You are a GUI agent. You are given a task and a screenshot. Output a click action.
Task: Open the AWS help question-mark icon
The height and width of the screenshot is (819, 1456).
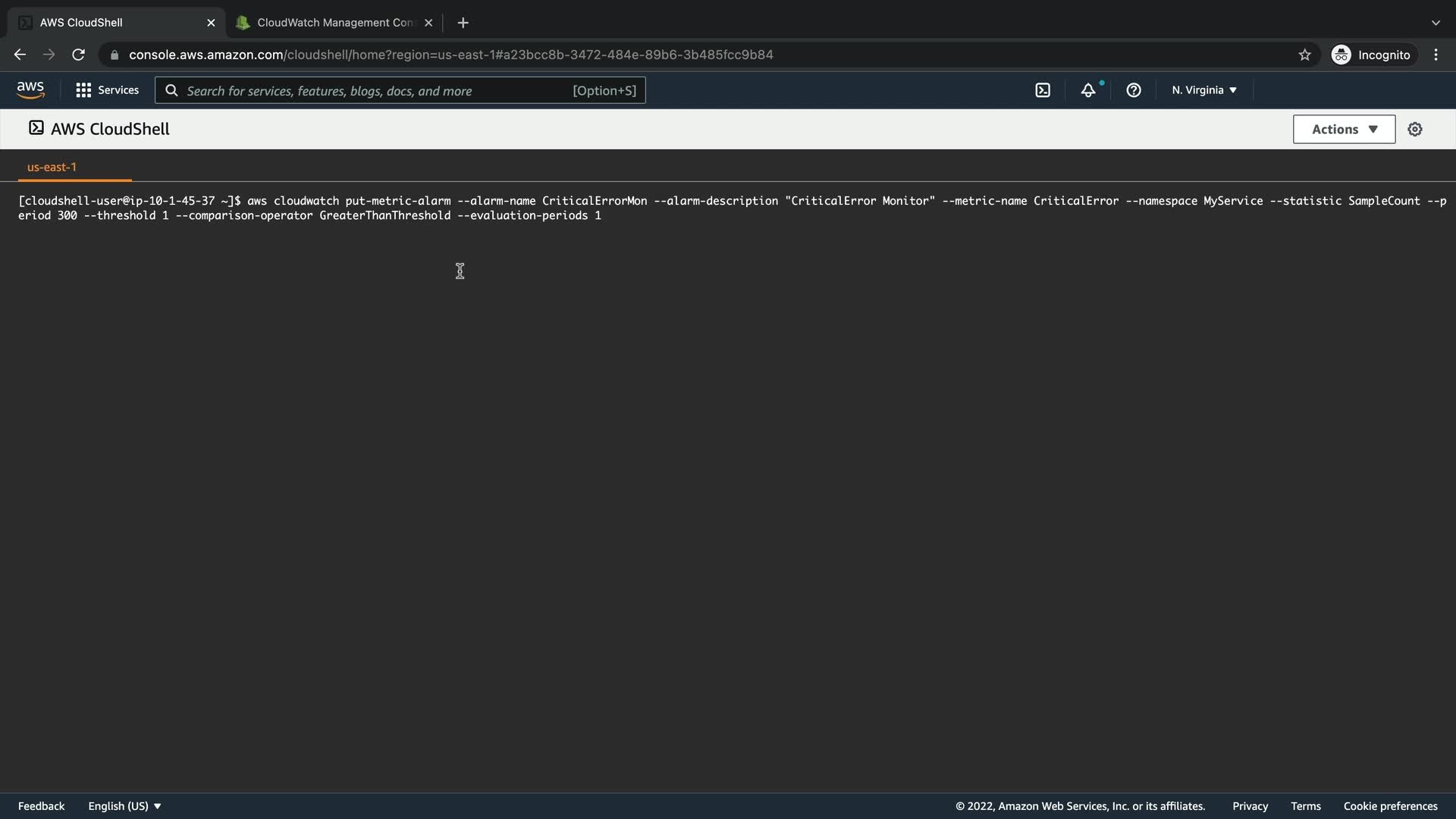pos(1134,90)
